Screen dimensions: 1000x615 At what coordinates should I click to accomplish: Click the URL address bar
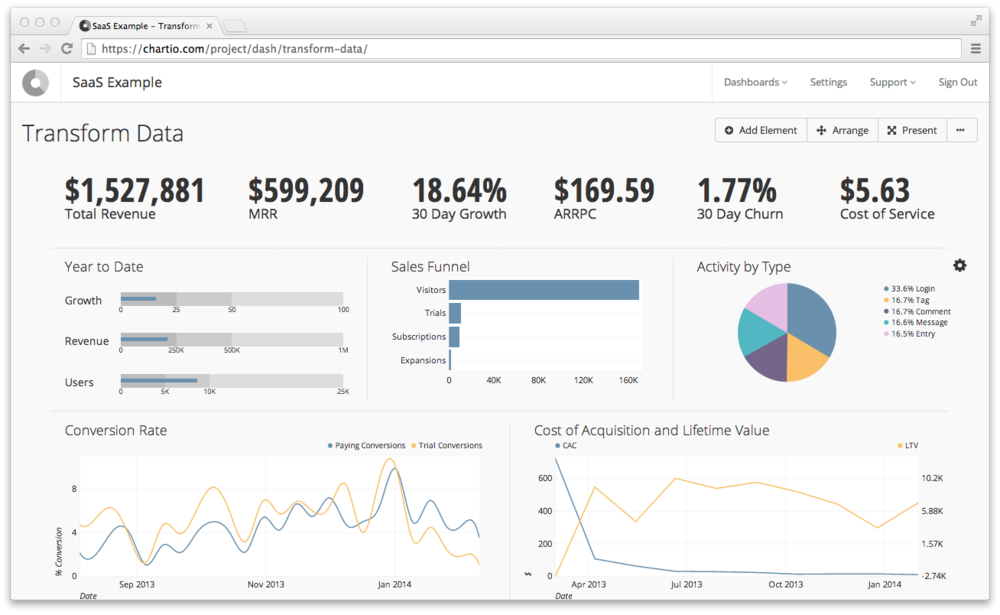pos(522,48)
